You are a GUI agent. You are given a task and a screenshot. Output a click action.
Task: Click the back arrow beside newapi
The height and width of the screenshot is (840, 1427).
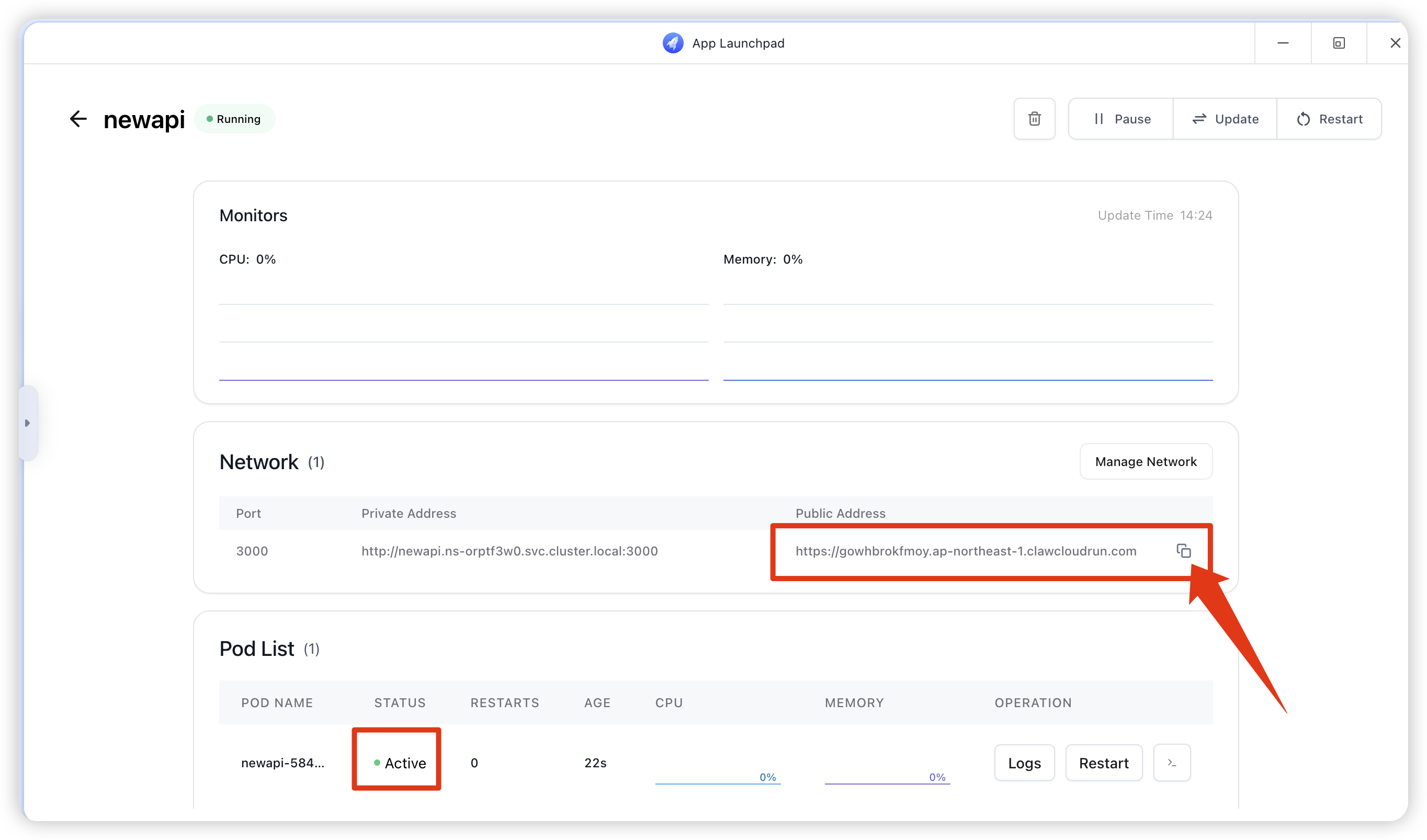78,119
